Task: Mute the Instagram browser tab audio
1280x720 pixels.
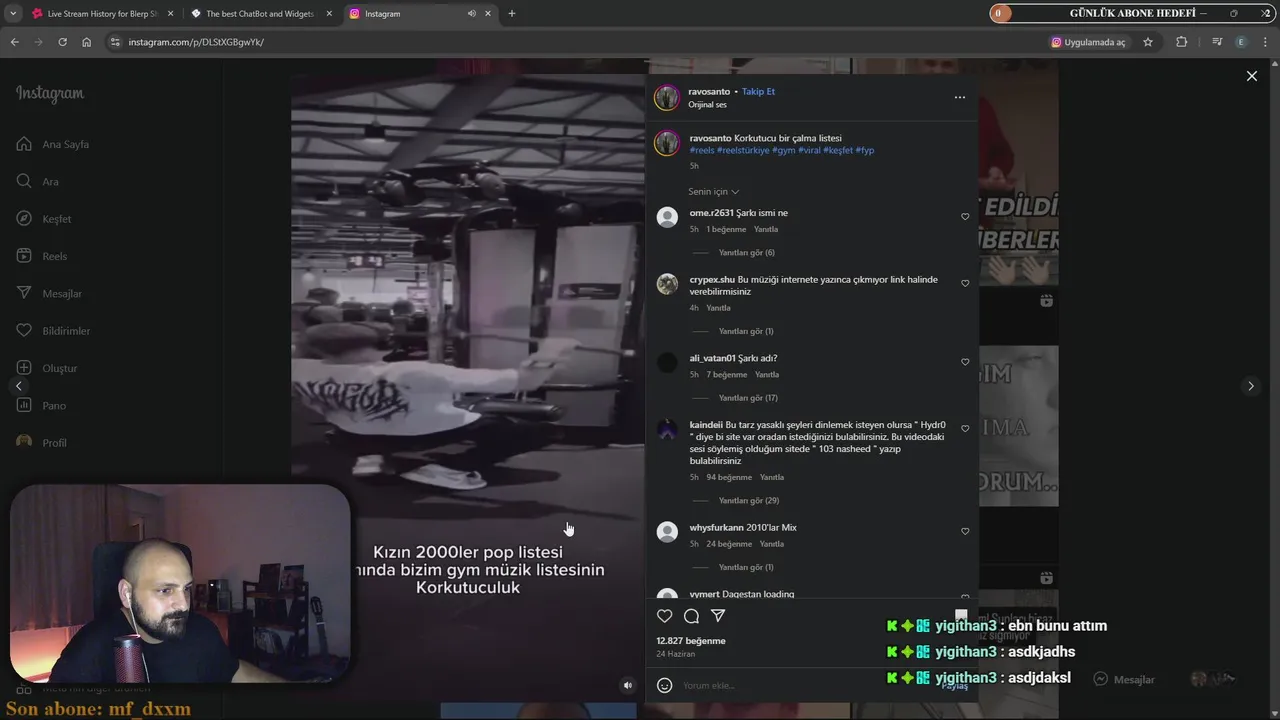Action: point(471,14)
